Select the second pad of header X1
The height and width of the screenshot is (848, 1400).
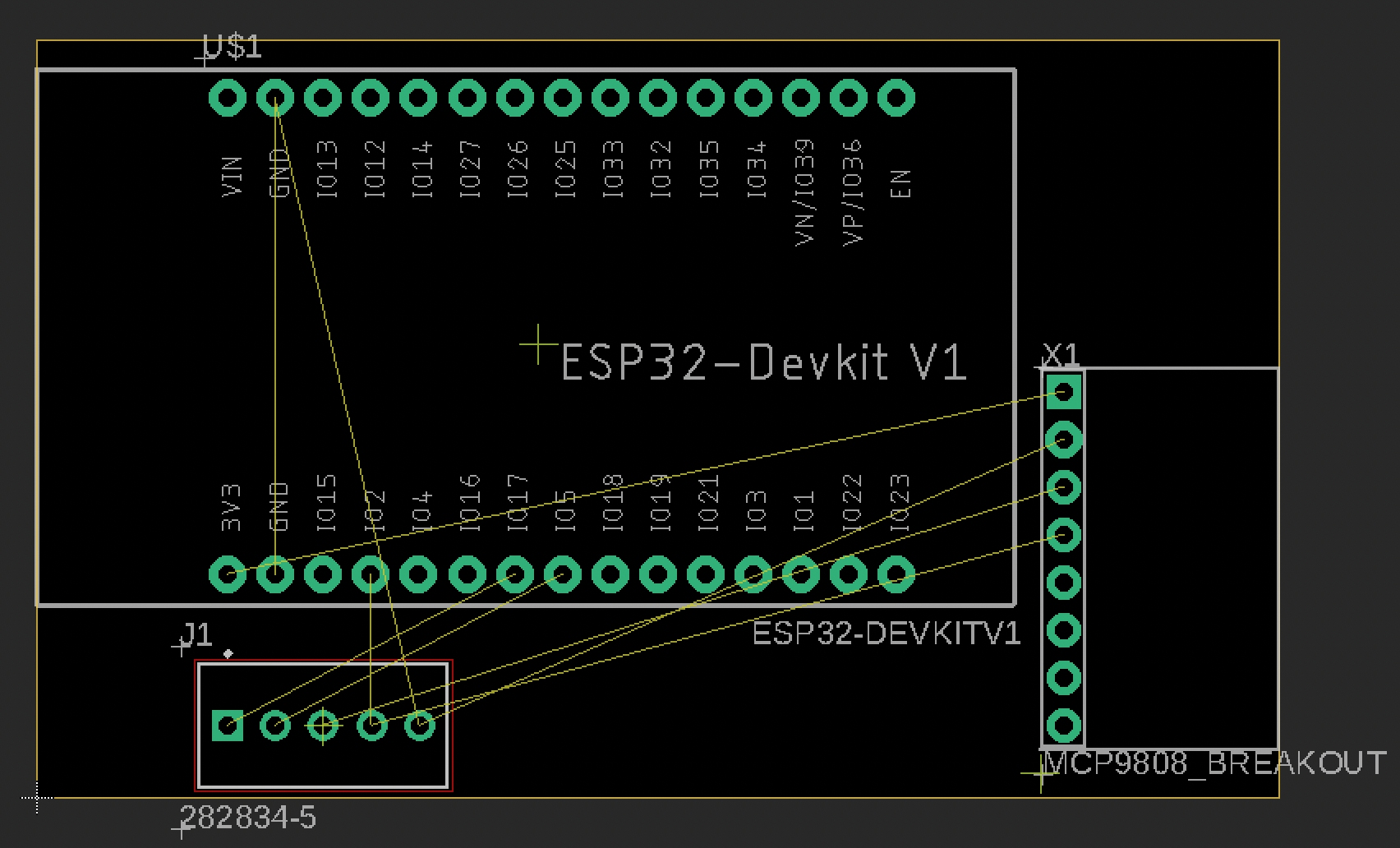click(1064, 440)
